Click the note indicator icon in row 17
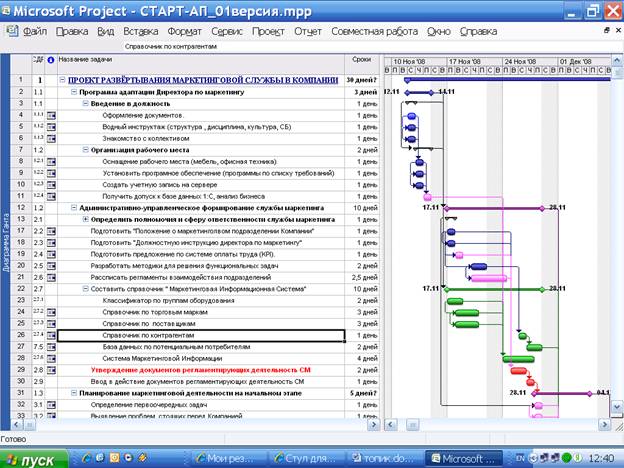Image resolution: width=624 pixels, height=468 pixels. (x=51, y=231)
